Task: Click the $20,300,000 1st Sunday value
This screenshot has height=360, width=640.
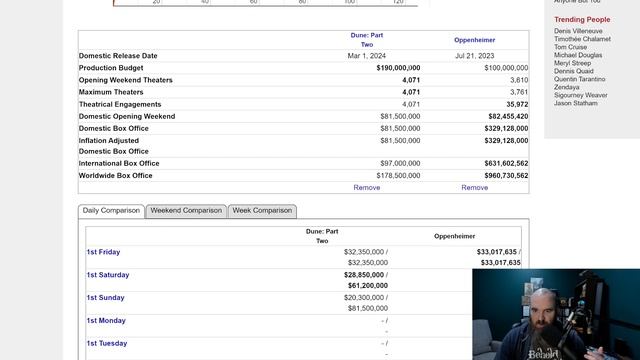Action: [364, 298]
